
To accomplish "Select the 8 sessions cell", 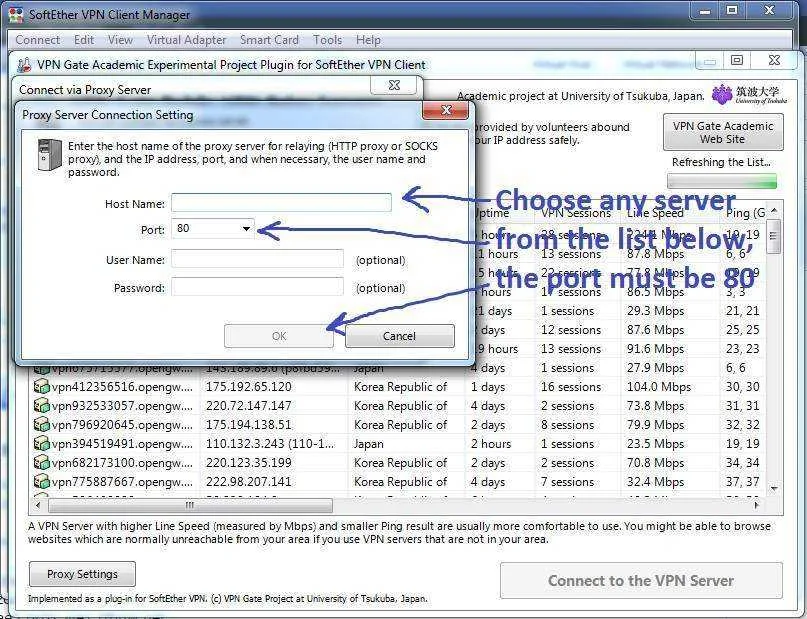I will click(567, 425).
